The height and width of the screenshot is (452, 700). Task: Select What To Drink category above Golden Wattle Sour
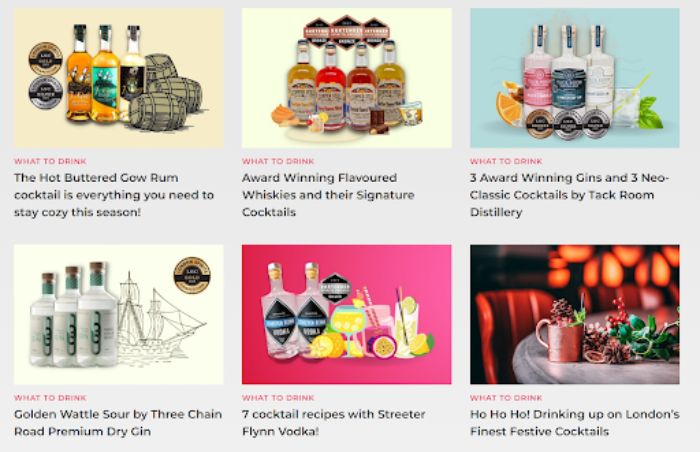tap(50, 398)
